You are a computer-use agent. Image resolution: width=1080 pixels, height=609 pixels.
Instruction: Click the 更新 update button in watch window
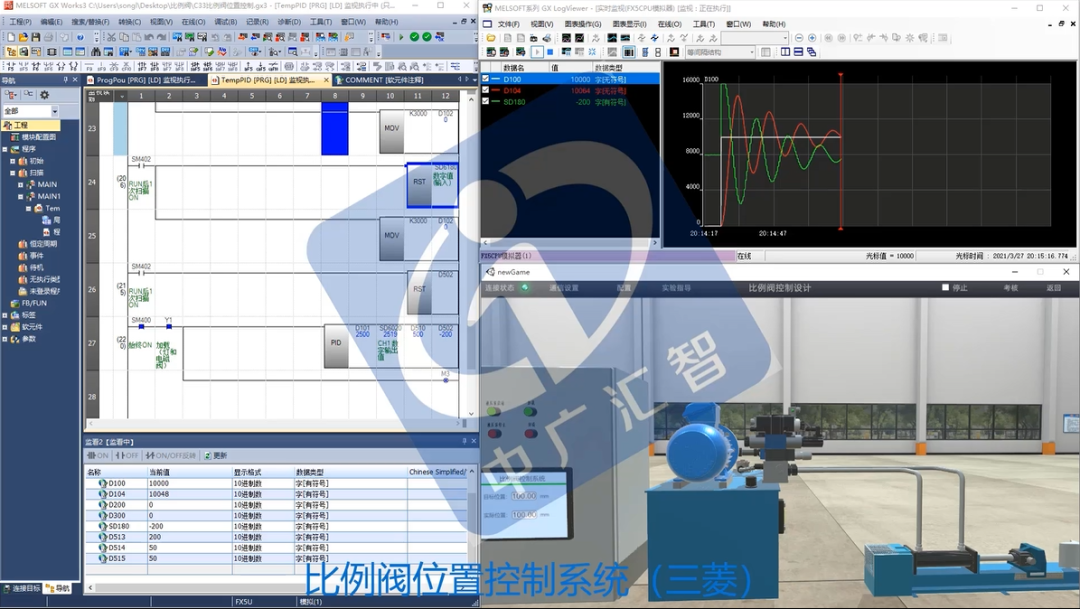216,455
